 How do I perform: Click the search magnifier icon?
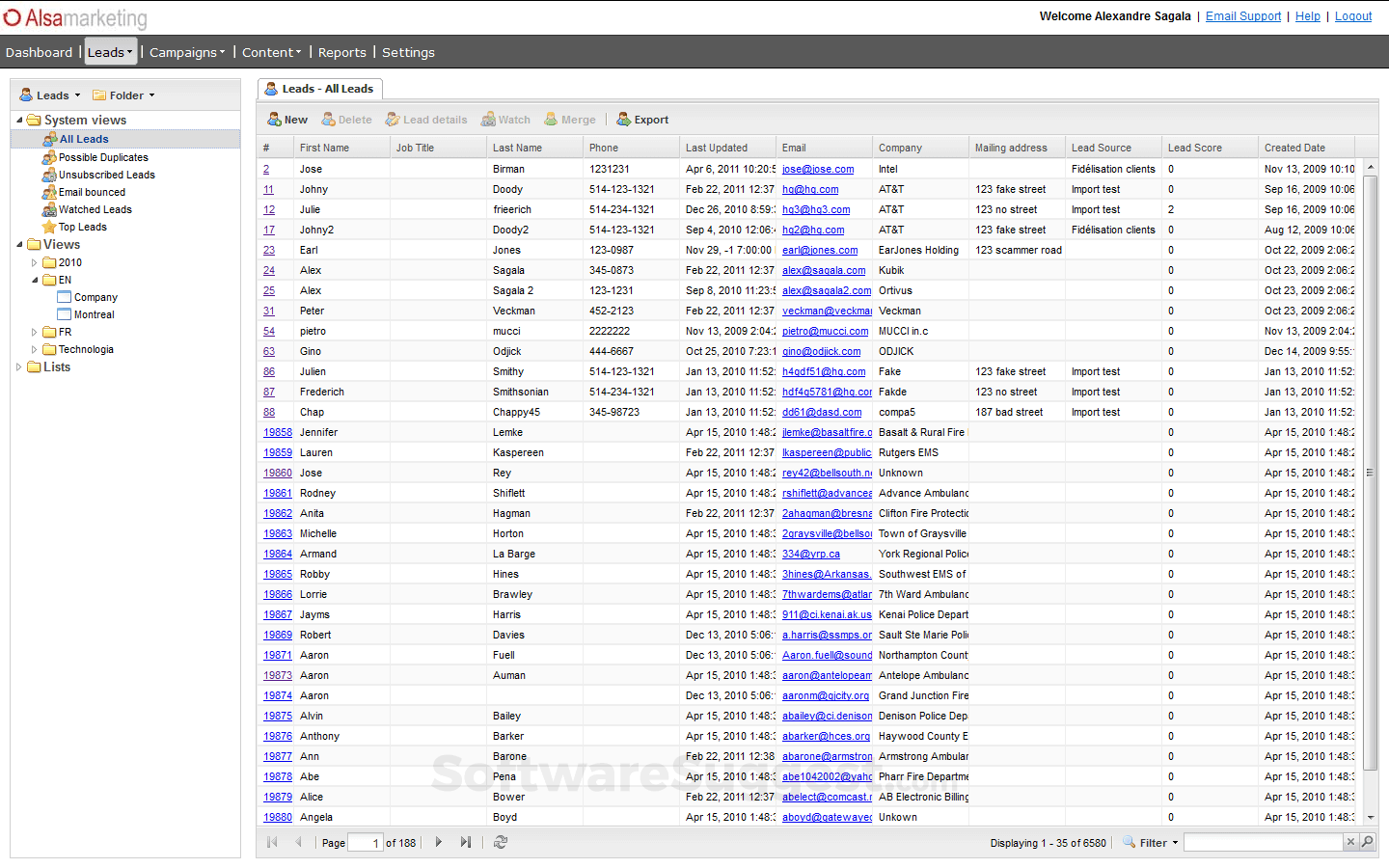pyautogui.click(x=1367, y=842)
